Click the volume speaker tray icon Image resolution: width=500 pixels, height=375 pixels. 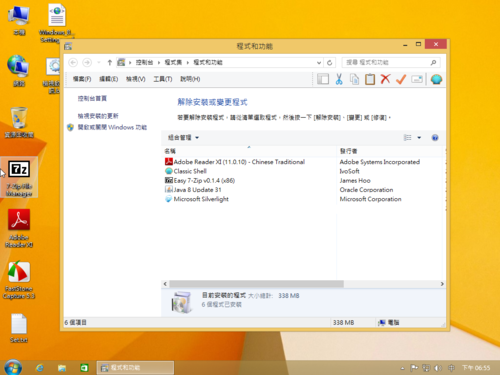click(438, 368)
